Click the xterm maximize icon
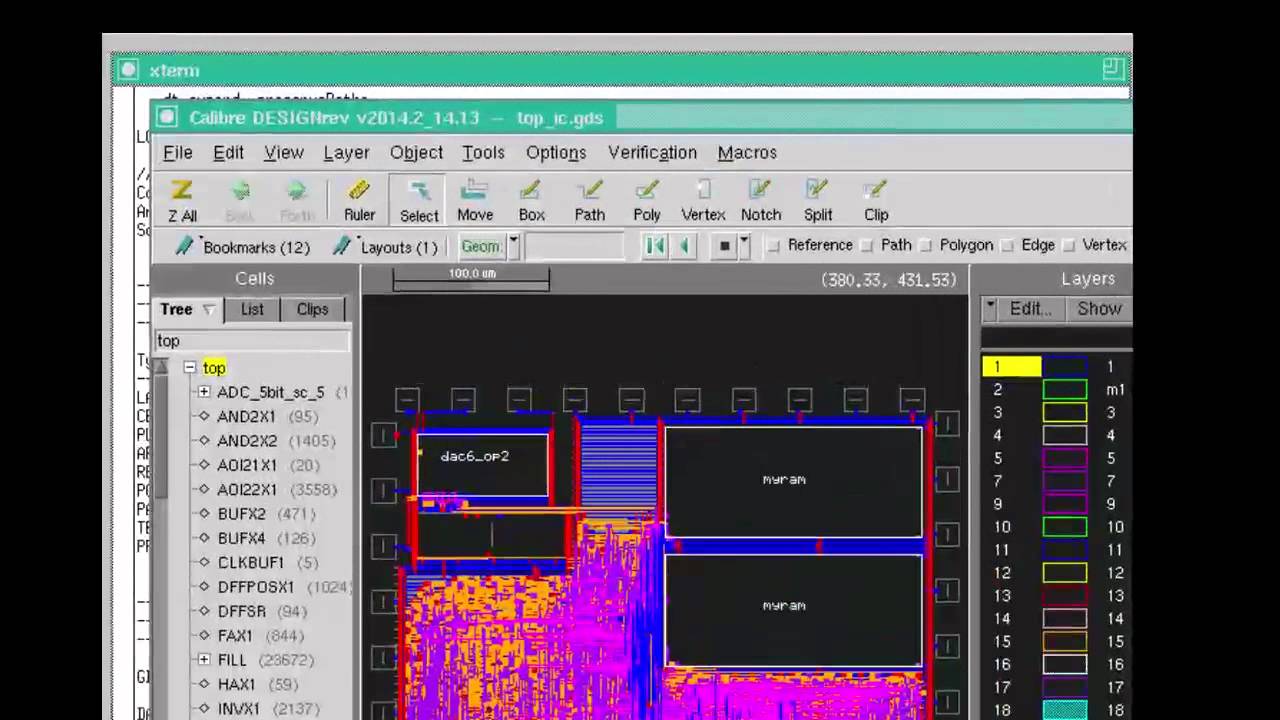Screen dimensions: 1280x720 pos(1113,68)
